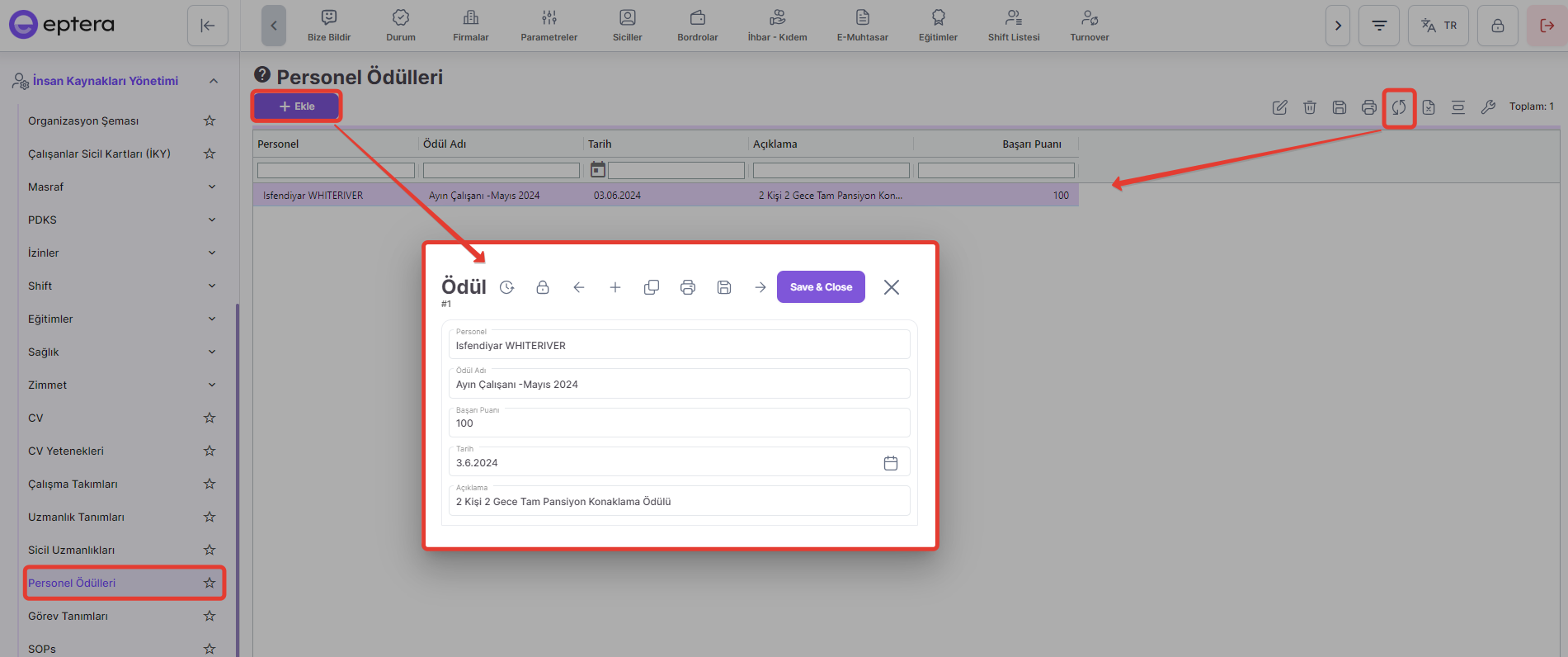Click the Ödül Adı filter input
The image size is (1568, 657).
click(501, 170)
